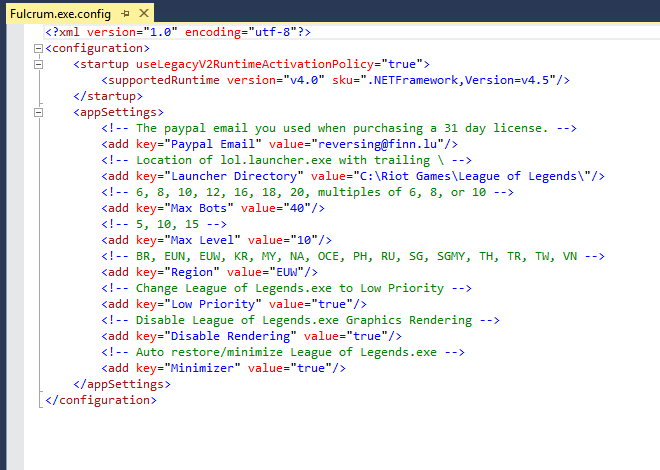Click the sku ".NETFramework,Version=v4.5" value

(458, 80)
